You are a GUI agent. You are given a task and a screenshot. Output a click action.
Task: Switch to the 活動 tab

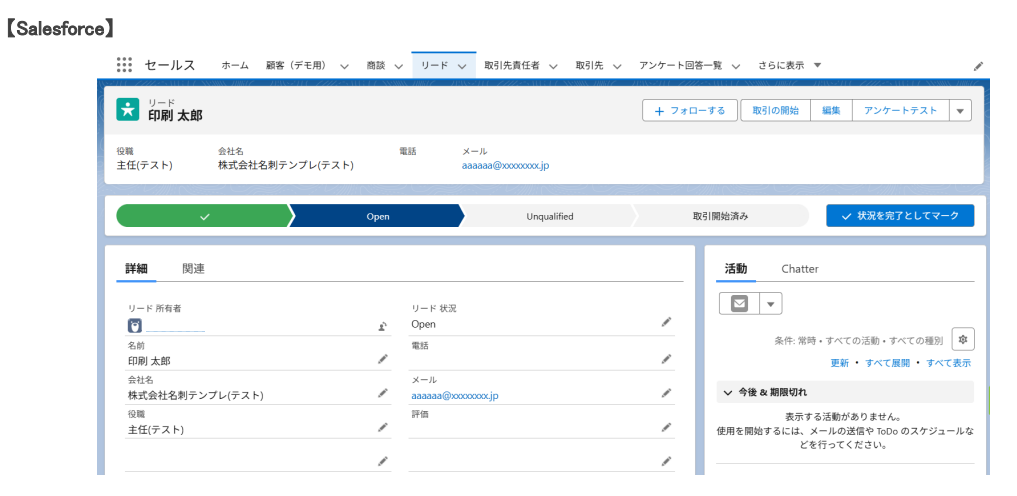pyautogui.click(x=736, y=268)
